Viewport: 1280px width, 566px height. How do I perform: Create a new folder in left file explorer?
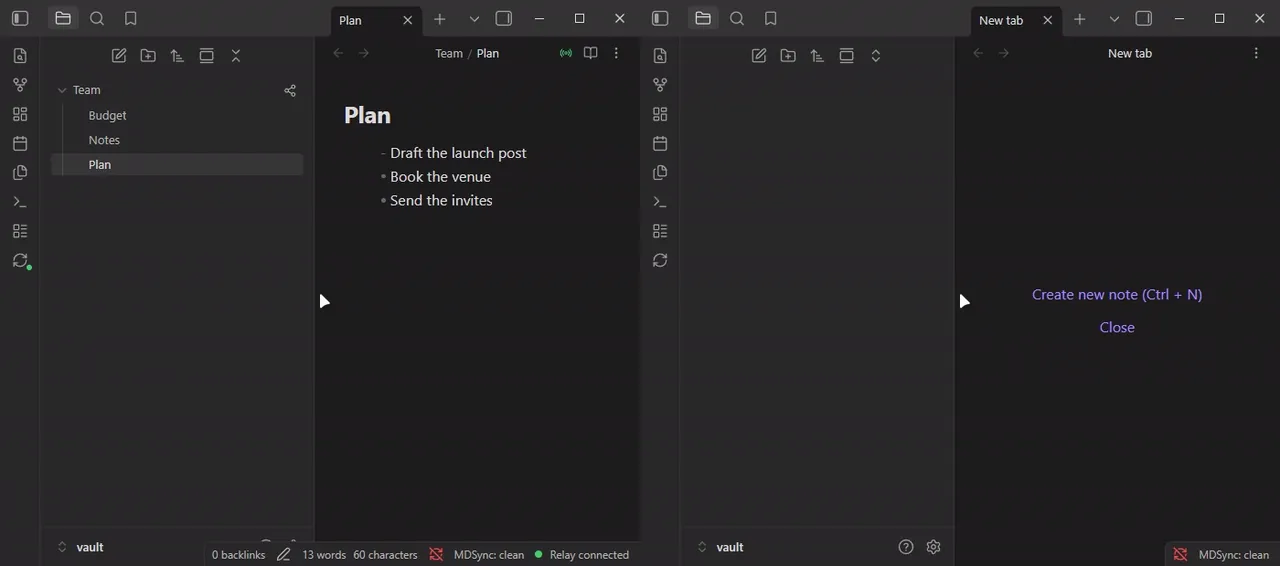148,56
